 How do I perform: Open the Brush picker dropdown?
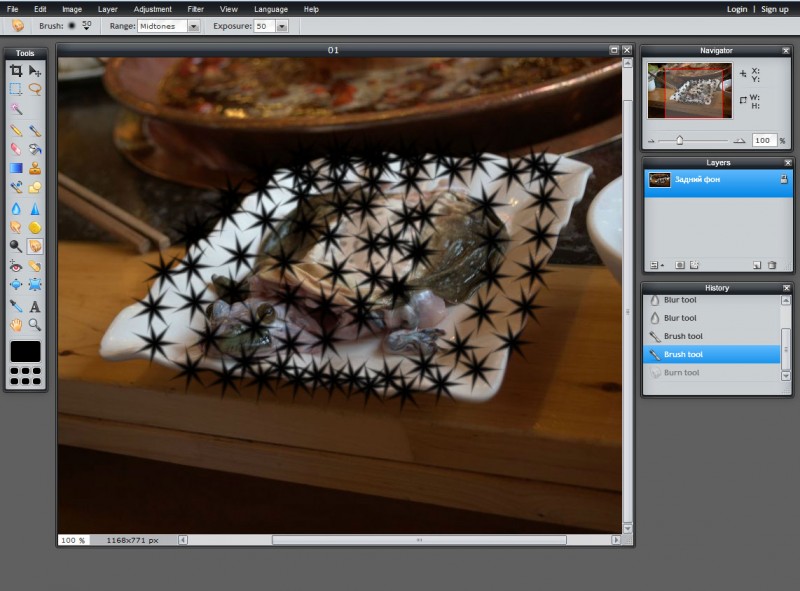tap(87, 26)
